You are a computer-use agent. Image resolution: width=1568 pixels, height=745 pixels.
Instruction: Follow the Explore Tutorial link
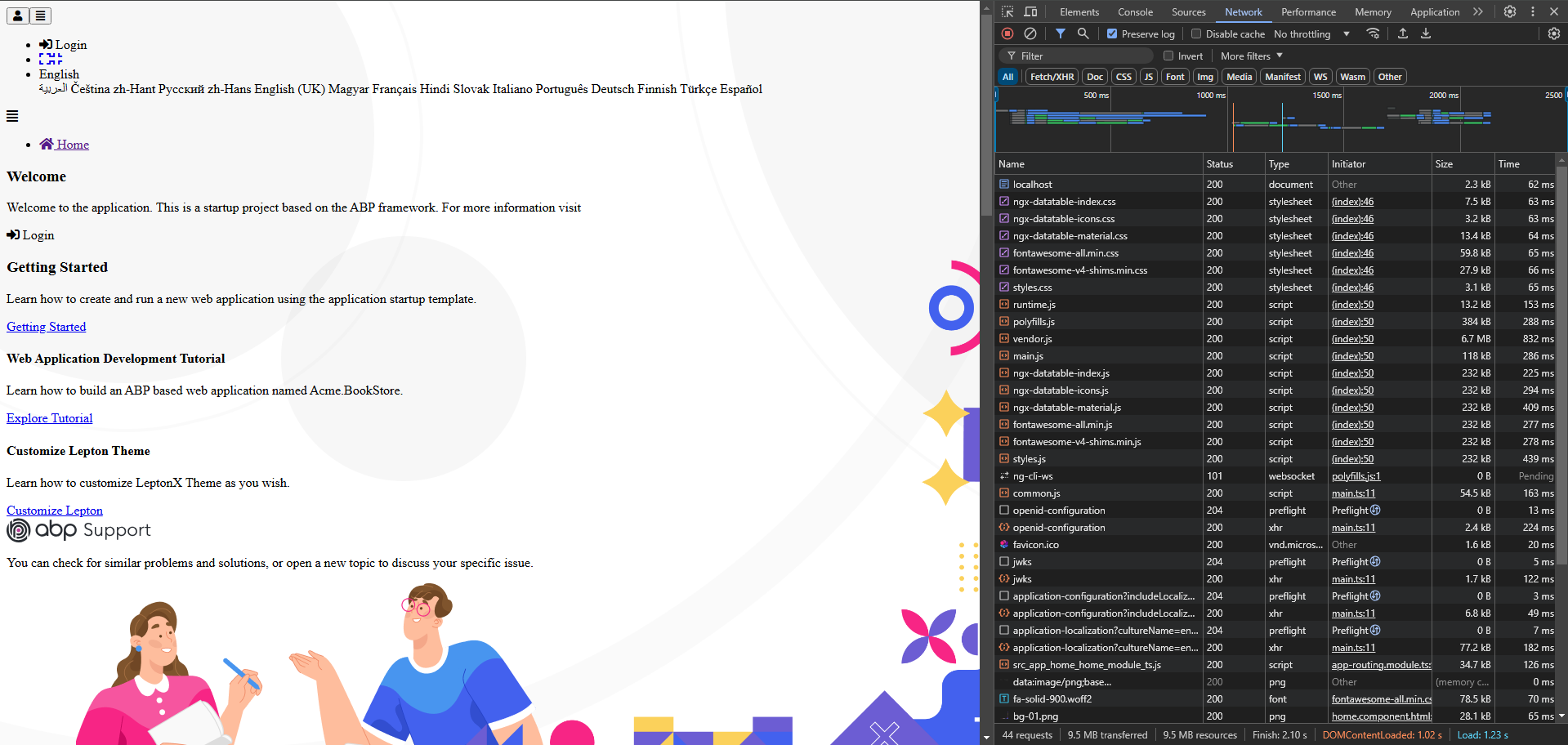pos(50,418)
